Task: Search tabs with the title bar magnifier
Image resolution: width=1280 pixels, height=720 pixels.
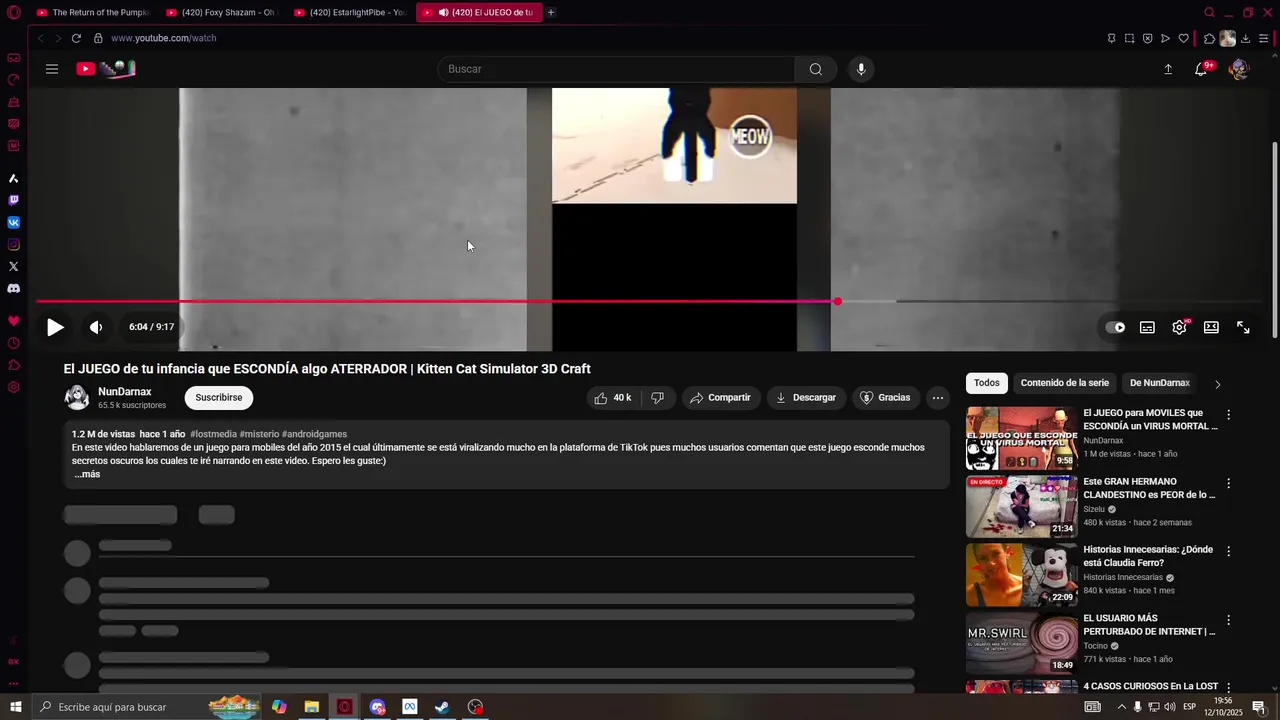Action: [1209, 12]
